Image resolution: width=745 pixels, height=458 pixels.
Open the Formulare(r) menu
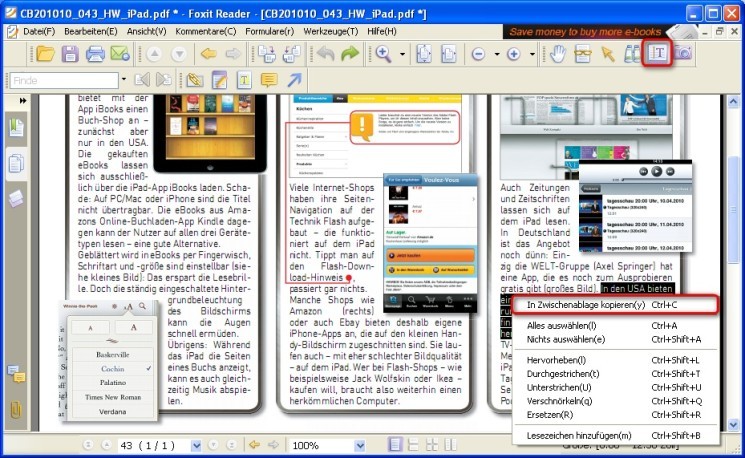pos(269,31)
